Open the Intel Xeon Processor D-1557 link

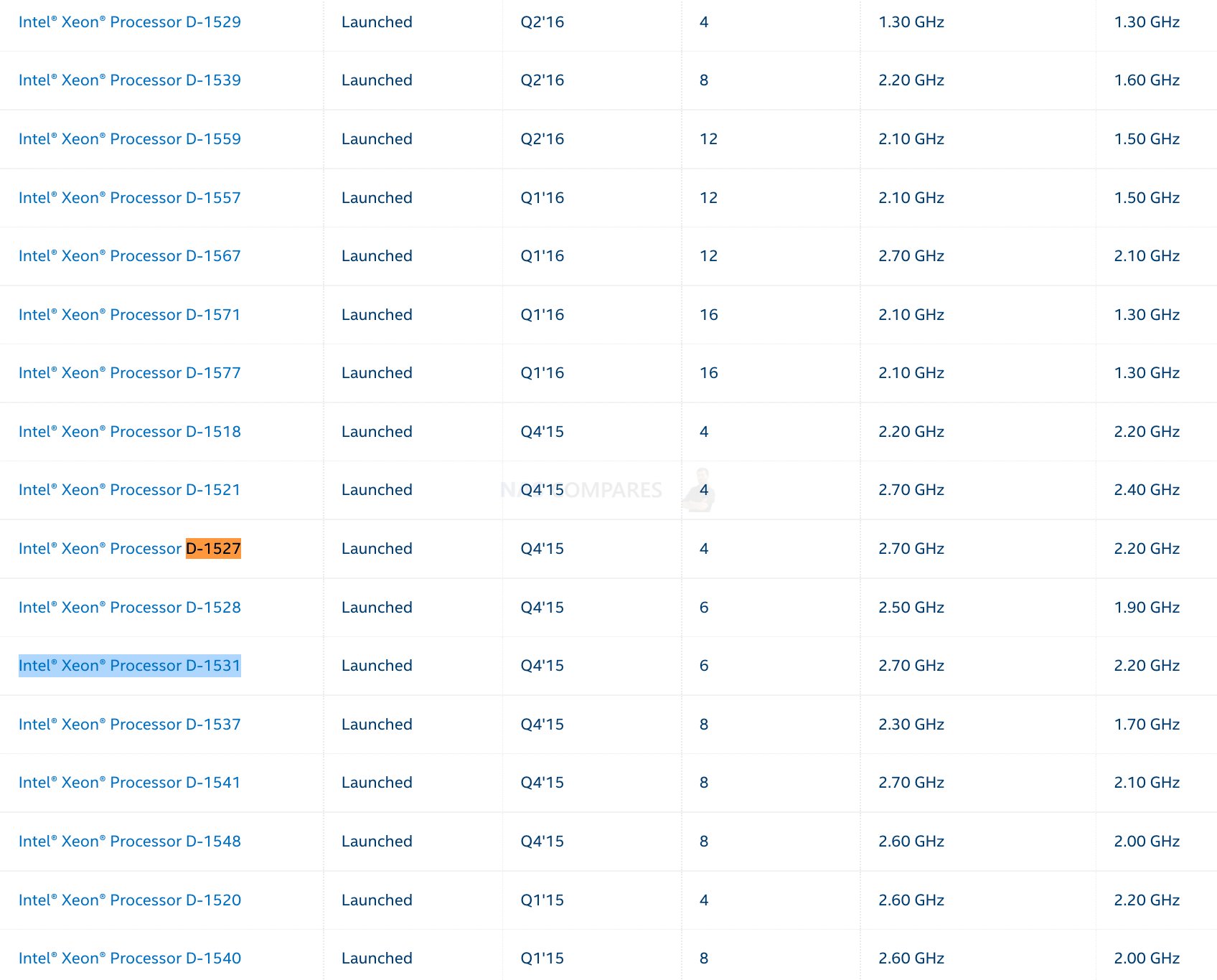click(x=130, y=198)
